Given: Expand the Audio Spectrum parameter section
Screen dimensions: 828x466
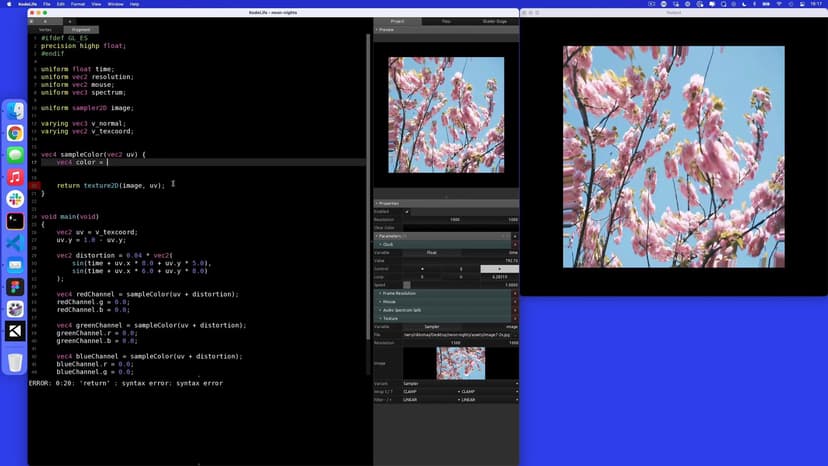Looking at the screenshot, I should 395,310.
